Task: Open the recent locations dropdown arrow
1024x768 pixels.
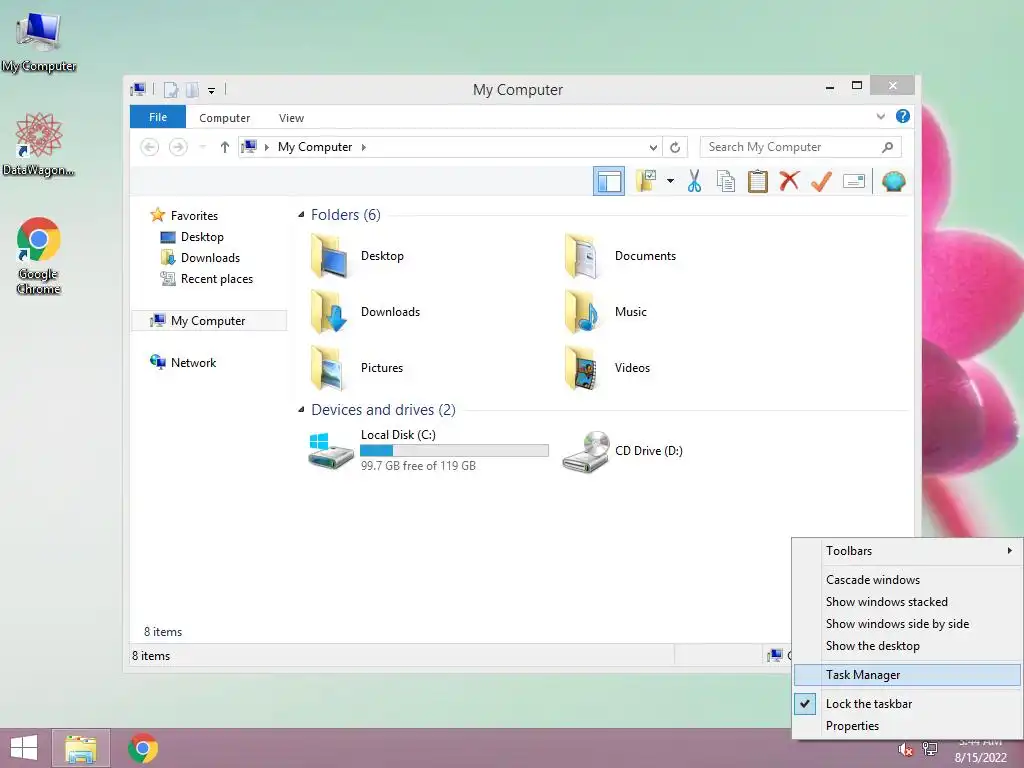Action: 202,147
